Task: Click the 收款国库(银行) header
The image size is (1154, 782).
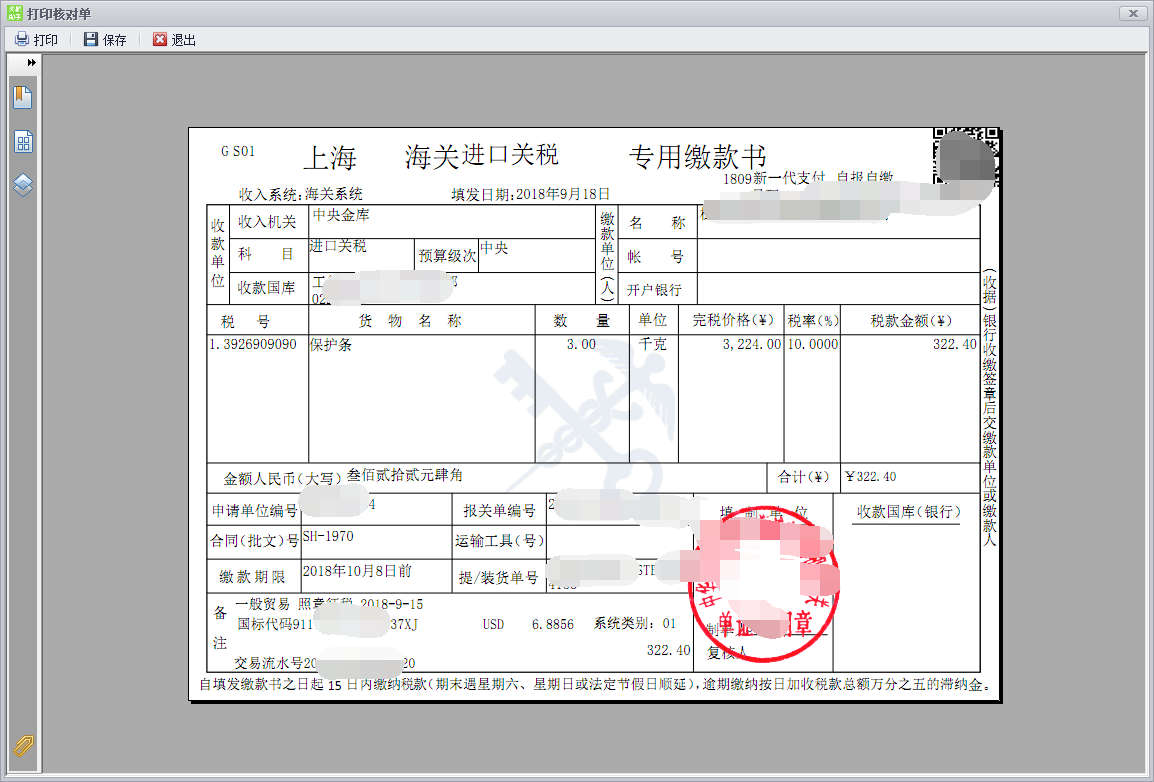Action: pyautogui.click(x=909, y=511)
